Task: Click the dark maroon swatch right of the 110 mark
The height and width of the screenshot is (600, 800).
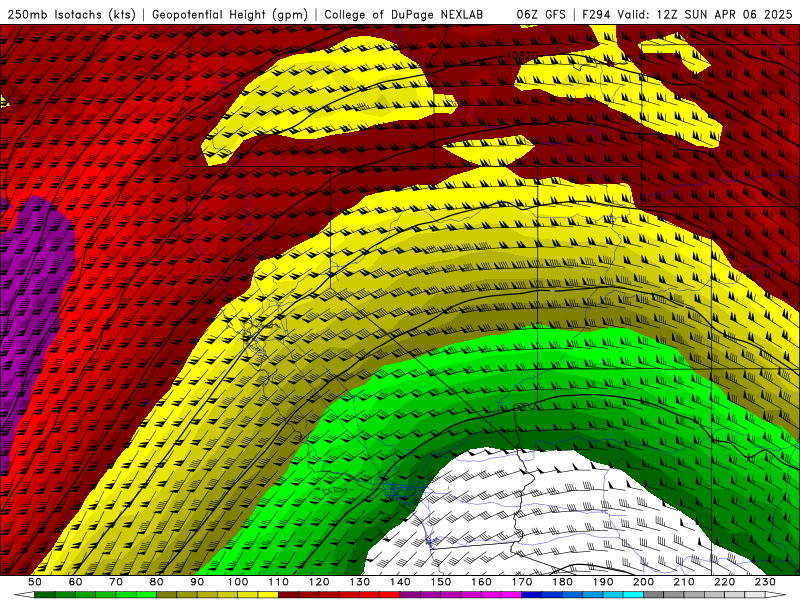Action: pyautogui.click(x=289, y=595)
